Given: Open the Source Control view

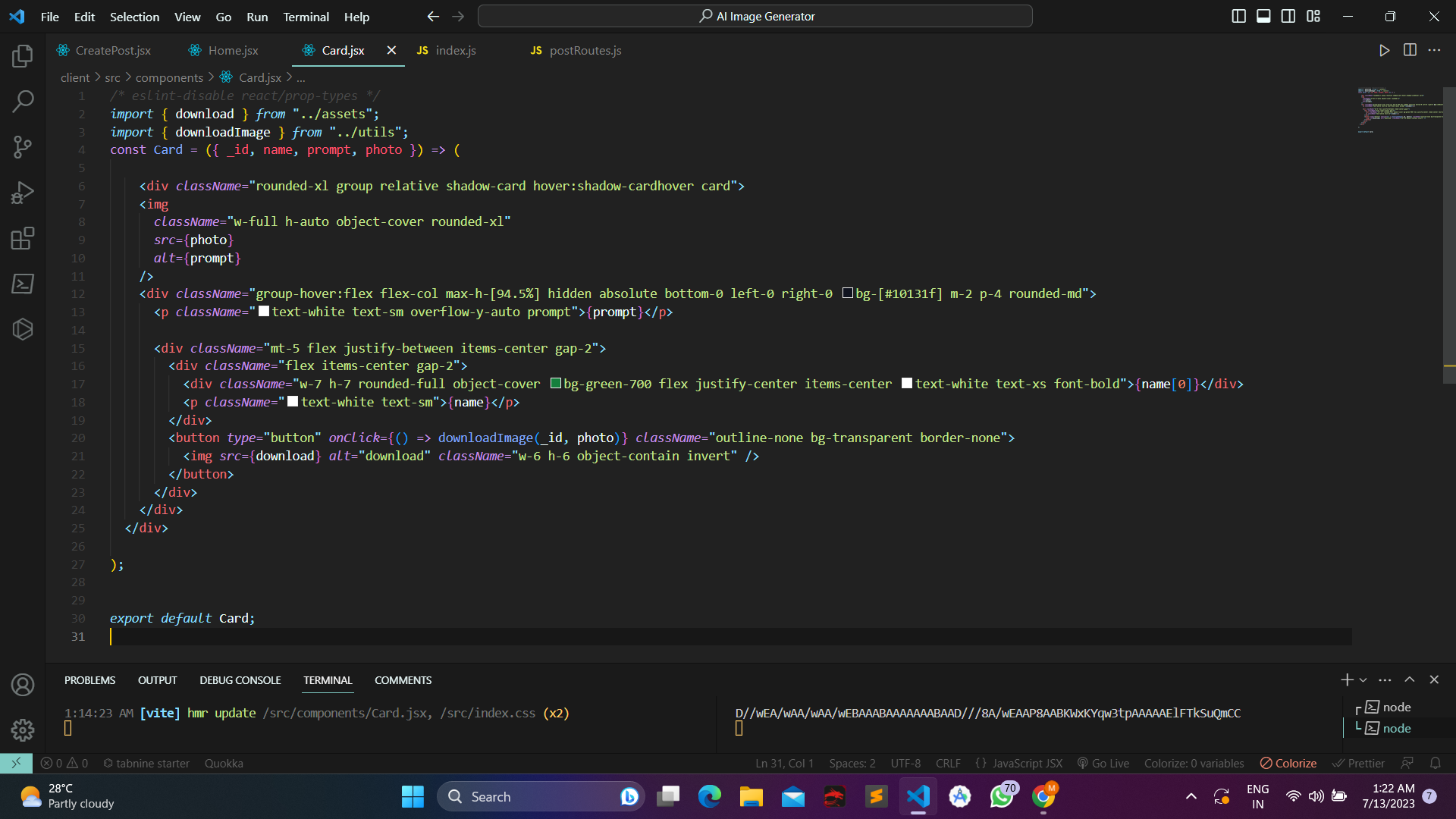Looking at the screenshot, I should 23,147.
